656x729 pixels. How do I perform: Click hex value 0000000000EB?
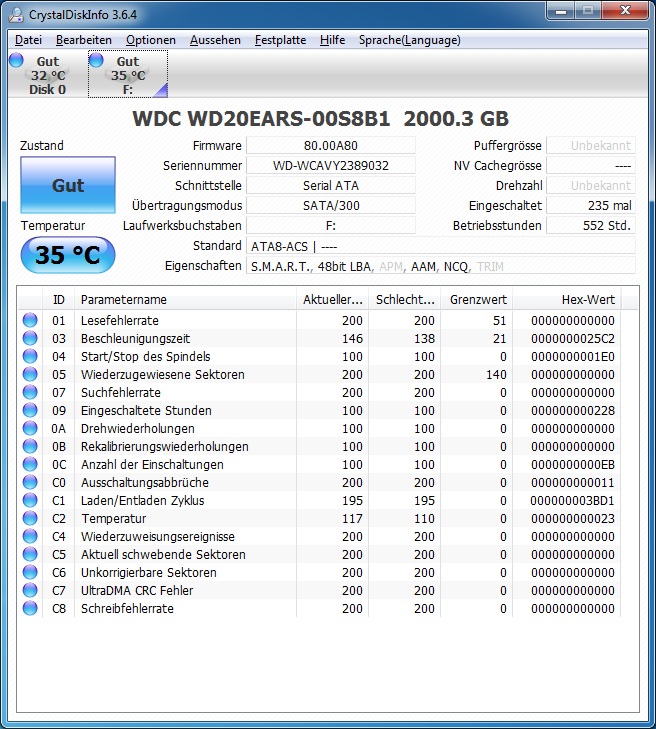click(x=573, y=464)
